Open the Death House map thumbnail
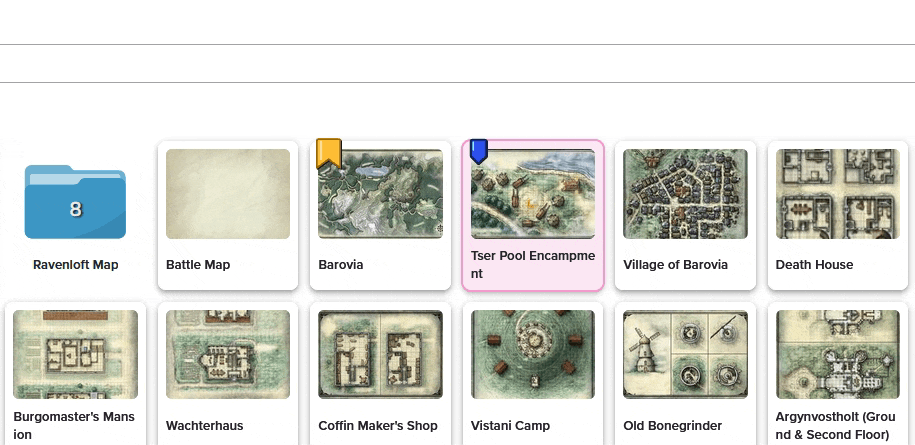The width and height of the screenshot is (915, 445). (x=837, y=194)
